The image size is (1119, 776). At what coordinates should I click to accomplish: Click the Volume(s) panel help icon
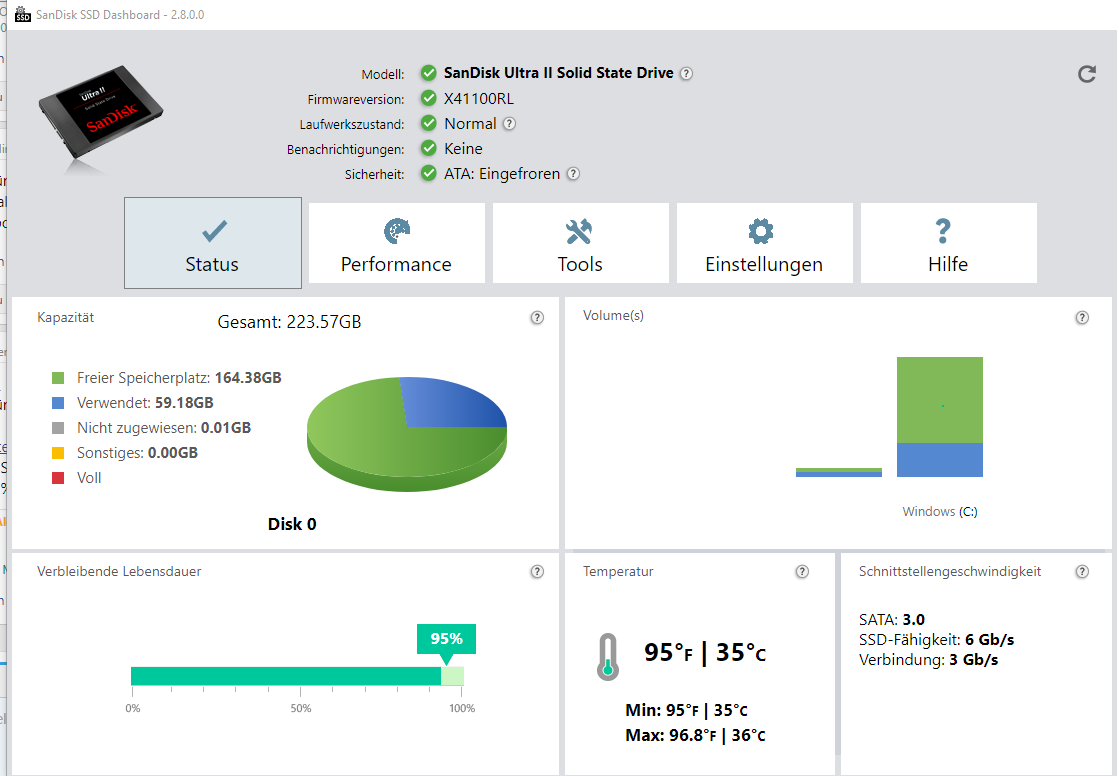pyautogui.click(x=1082, y=318)
